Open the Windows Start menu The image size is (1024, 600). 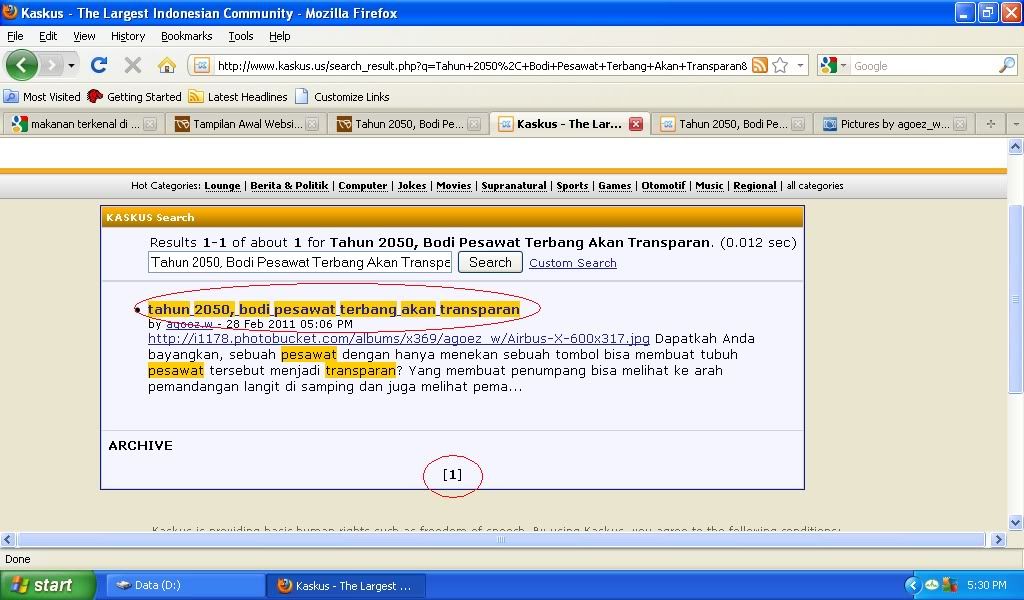click(48, 585)
